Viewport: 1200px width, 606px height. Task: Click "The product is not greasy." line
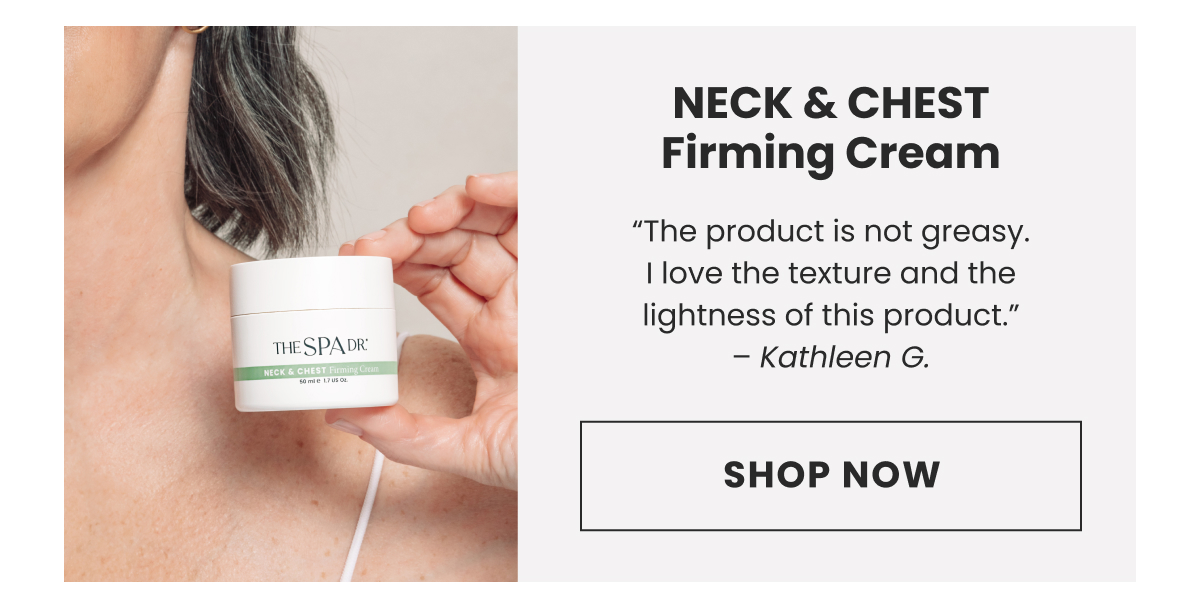[x=830, y=233]
